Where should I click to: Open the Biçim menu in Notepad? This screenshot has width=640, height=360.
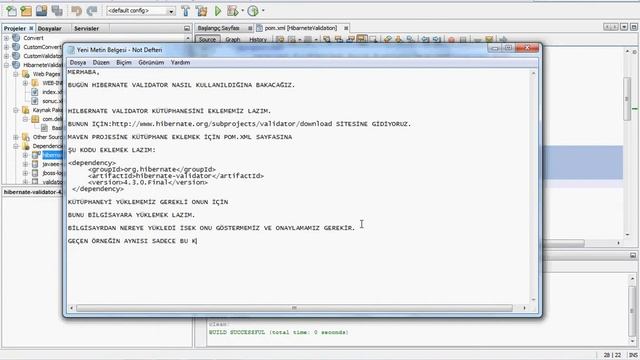[x=124, y=62]
